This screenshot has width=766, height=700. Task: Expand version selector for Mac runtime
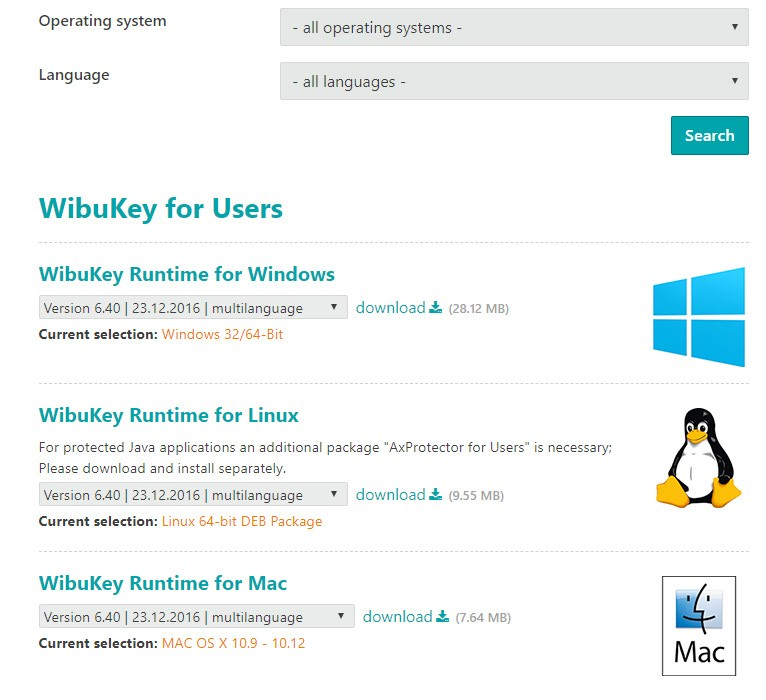(196, 617)
